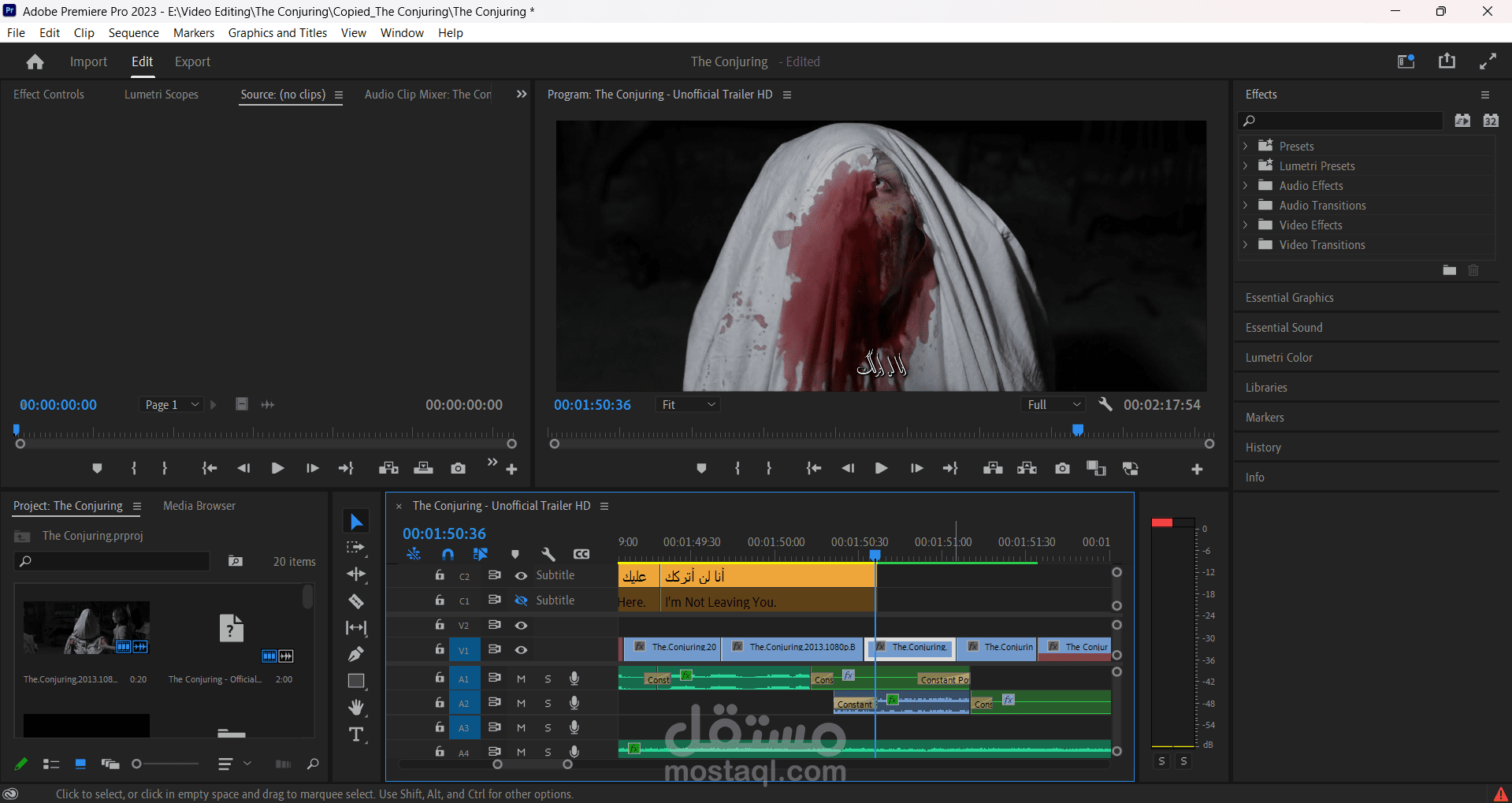Toggle visibility of the V1 track
The height and width of the screenshot is (803, 1512).
521,650
